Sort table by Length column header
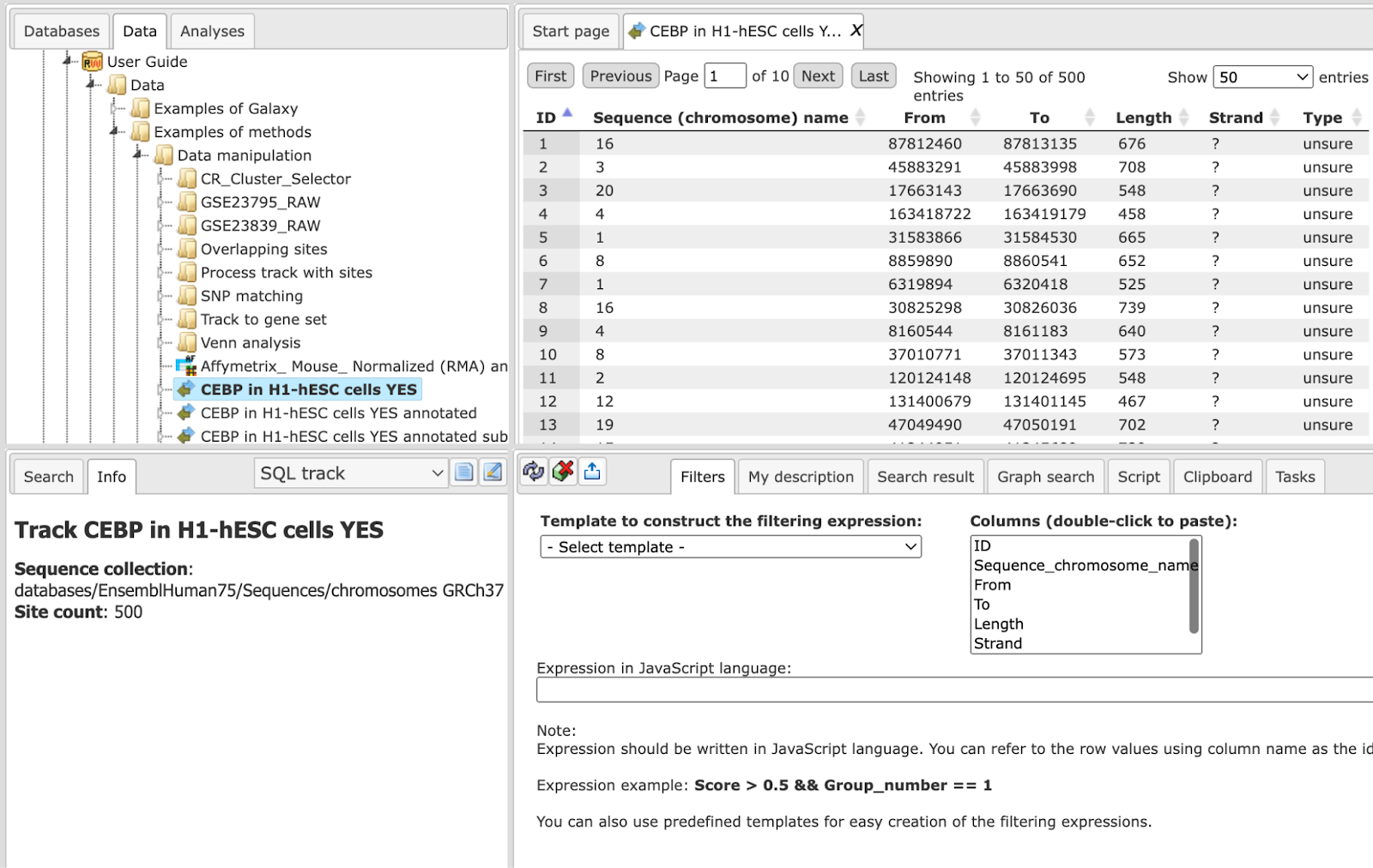1373x868 pixels. click(x=1152, y=118)
